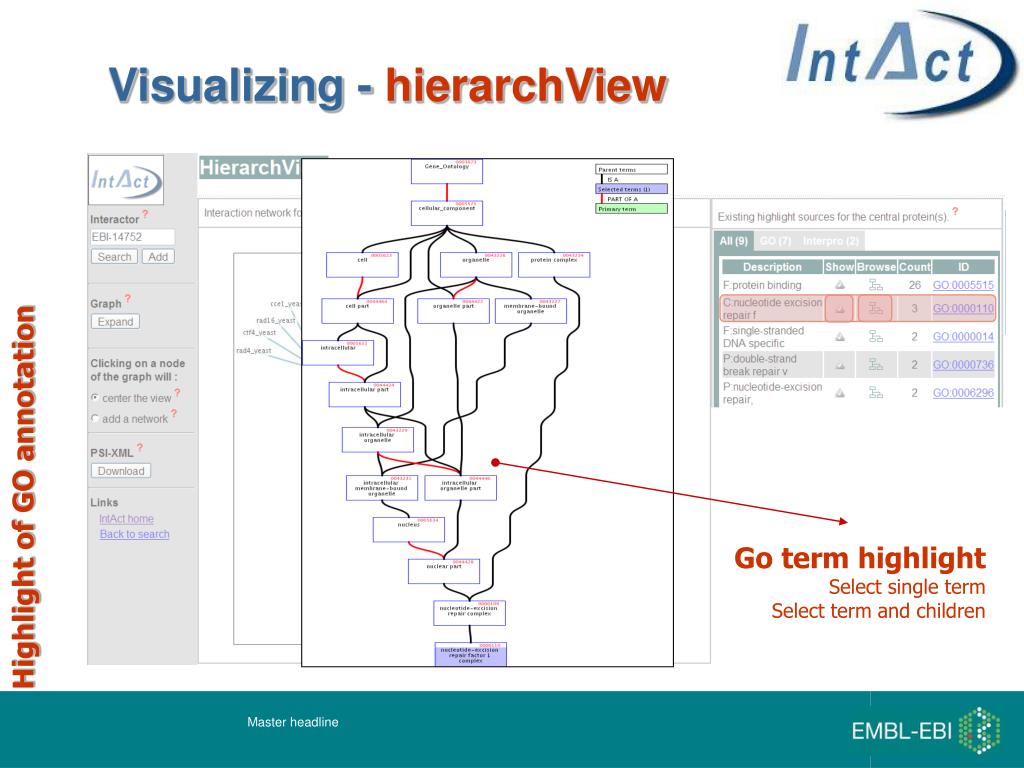The width and height of the screenshot is (1024, 768).
Task: Click the membrane-bound organelle node
Action: pos(530,311)
